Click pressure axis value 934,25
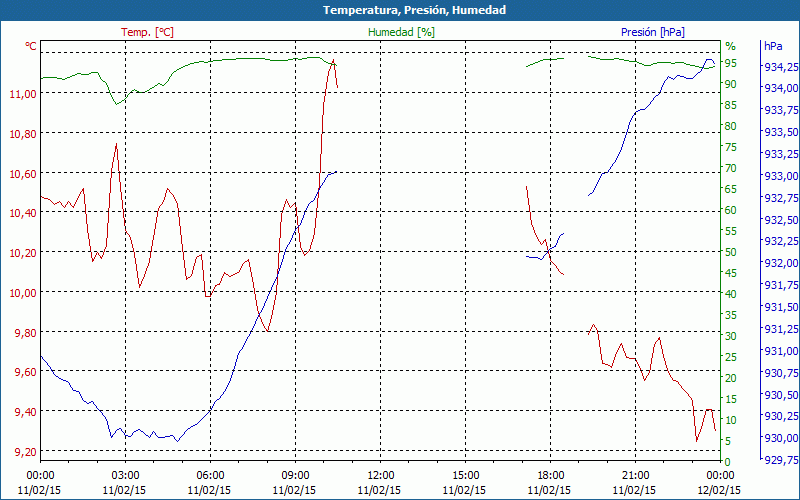Screen dimensions: 800x500 [x=781, y=66]
